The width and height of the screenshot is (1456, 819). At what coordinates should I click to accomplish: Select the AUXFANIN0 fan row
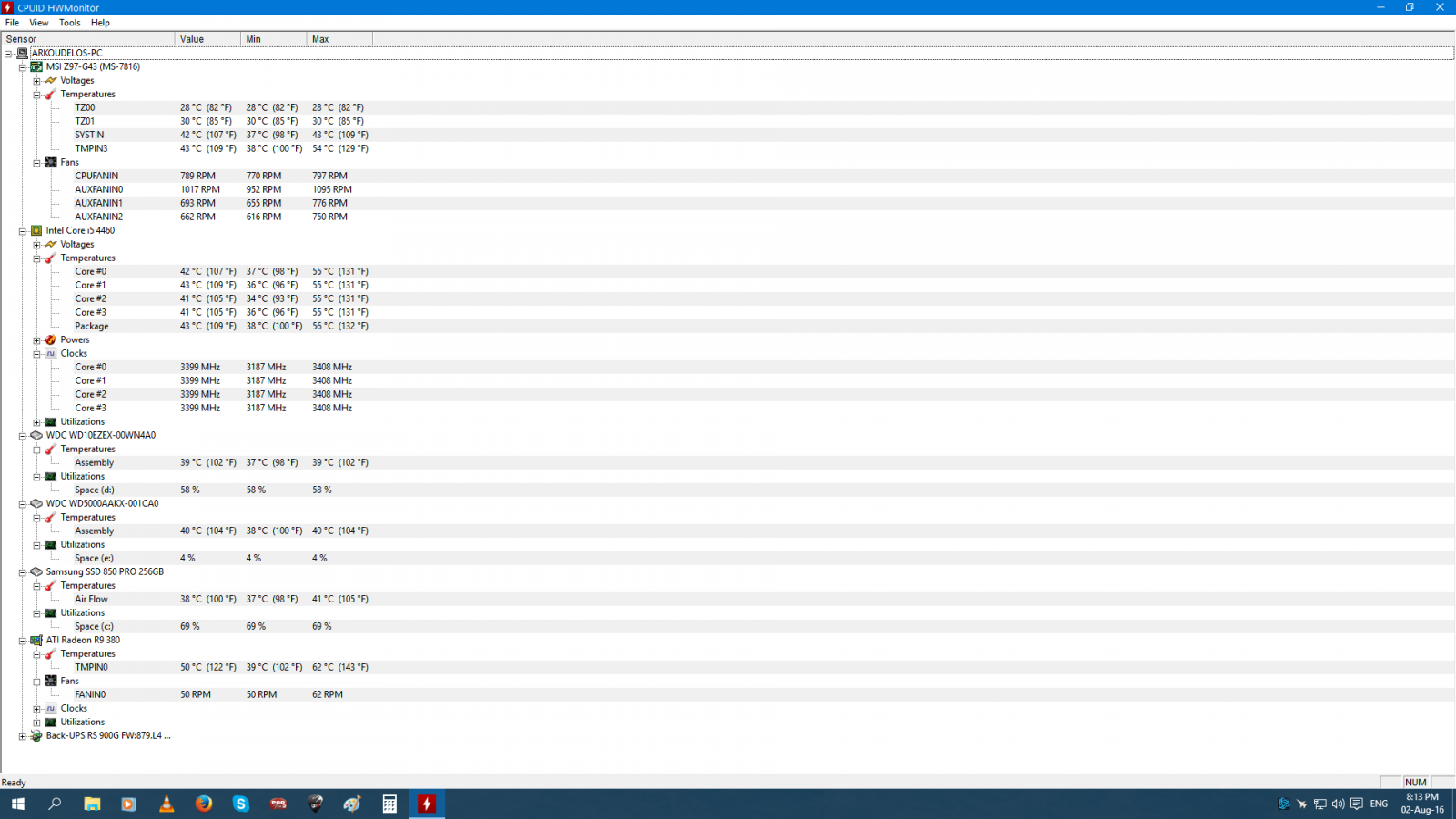[x=728, y=189]
